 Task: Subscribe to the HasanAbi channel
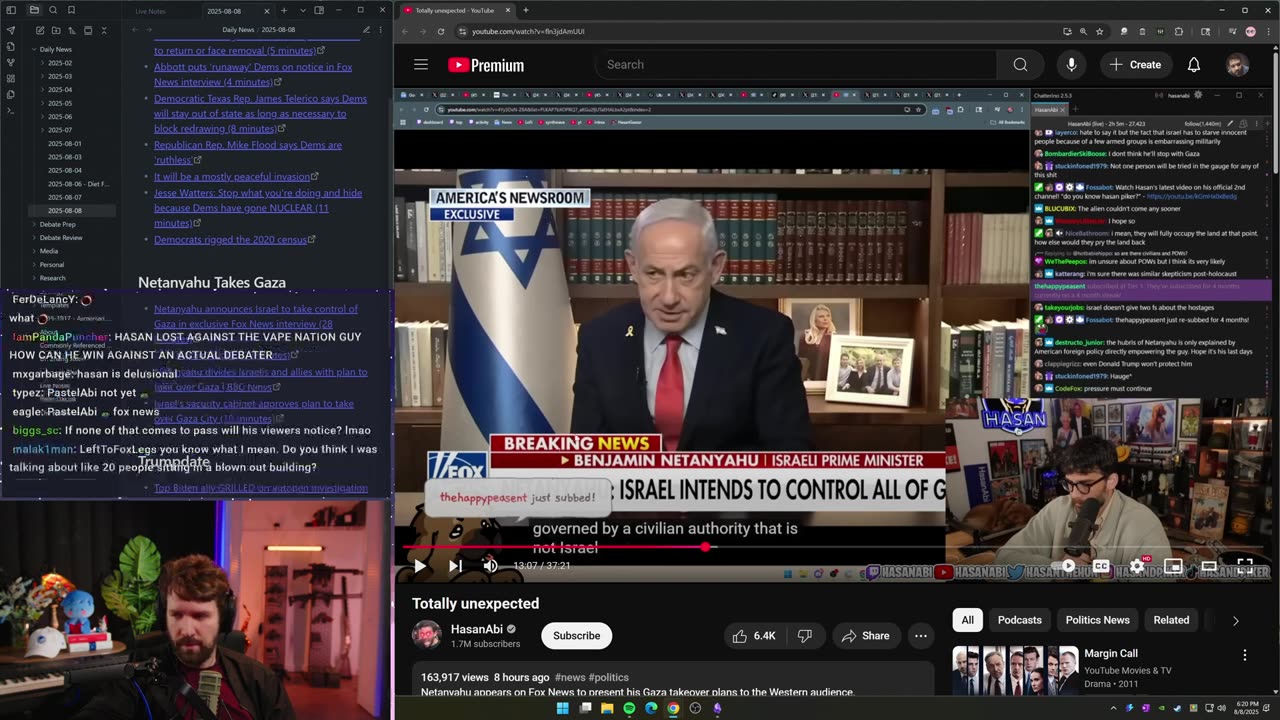point(576,636)
